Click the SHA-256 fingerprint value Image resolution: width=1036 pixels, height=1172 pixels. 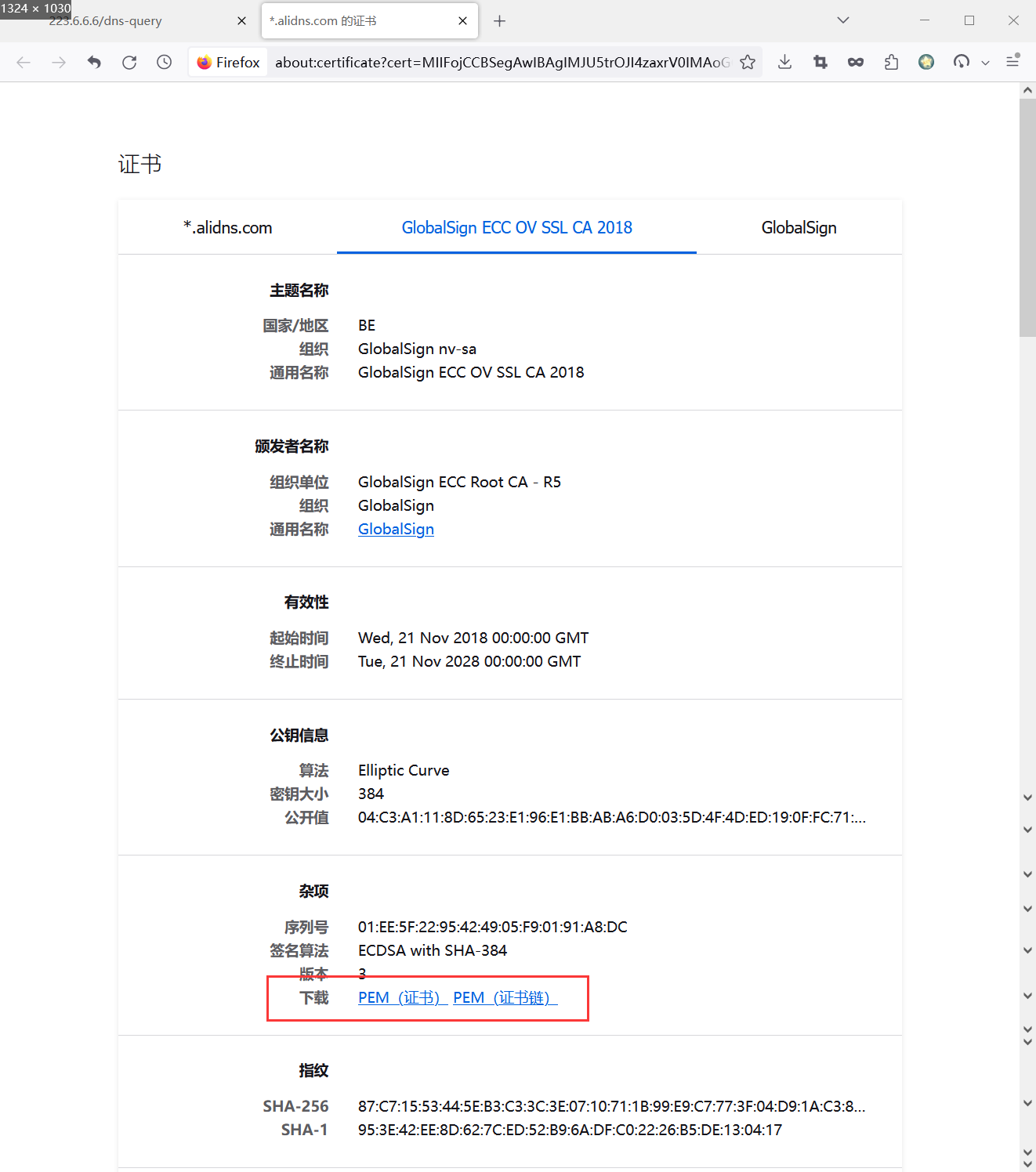point(612,1107)
